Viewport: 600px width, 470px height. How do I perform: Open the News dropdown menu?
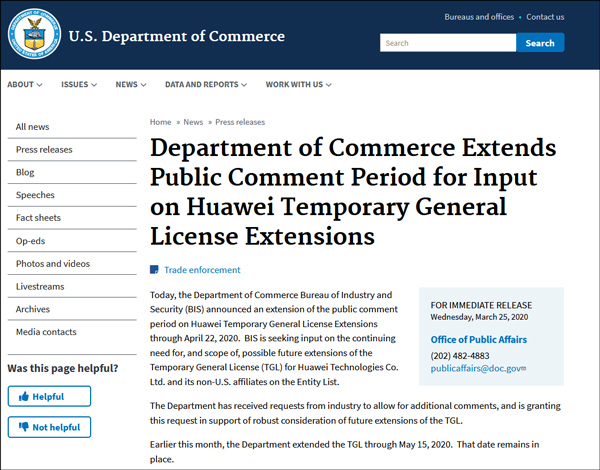[x=131, y=85]
